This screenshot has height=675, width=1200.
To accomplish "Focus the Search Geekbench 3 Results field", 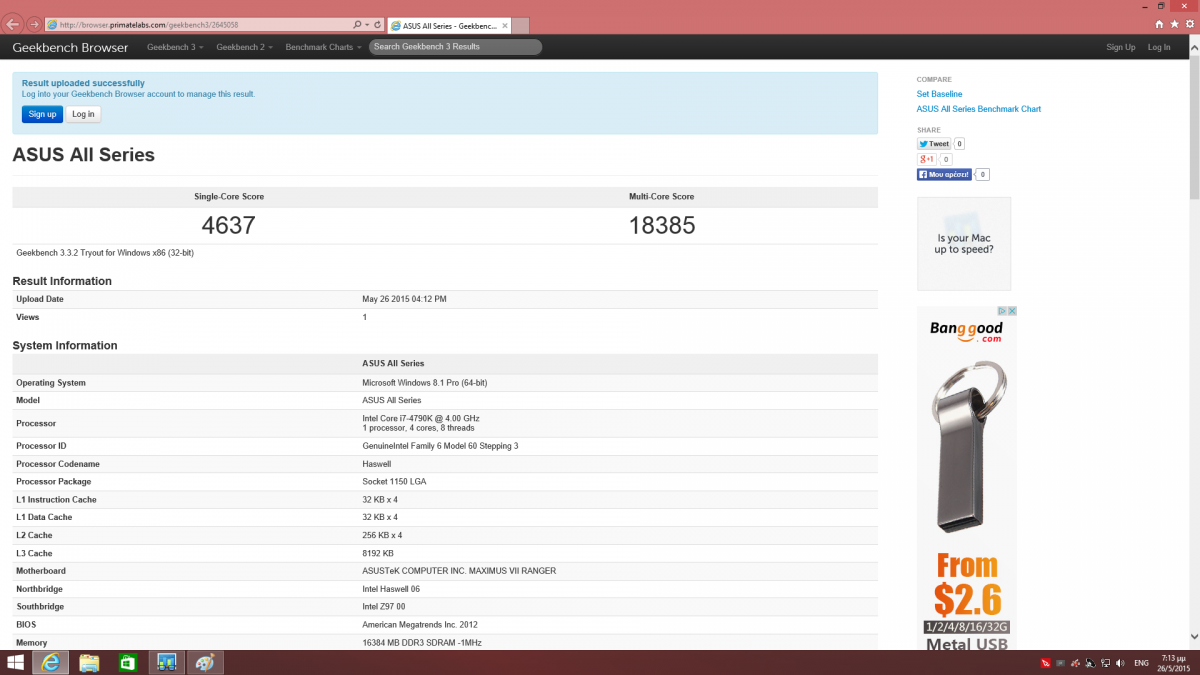I will point(455,47).
